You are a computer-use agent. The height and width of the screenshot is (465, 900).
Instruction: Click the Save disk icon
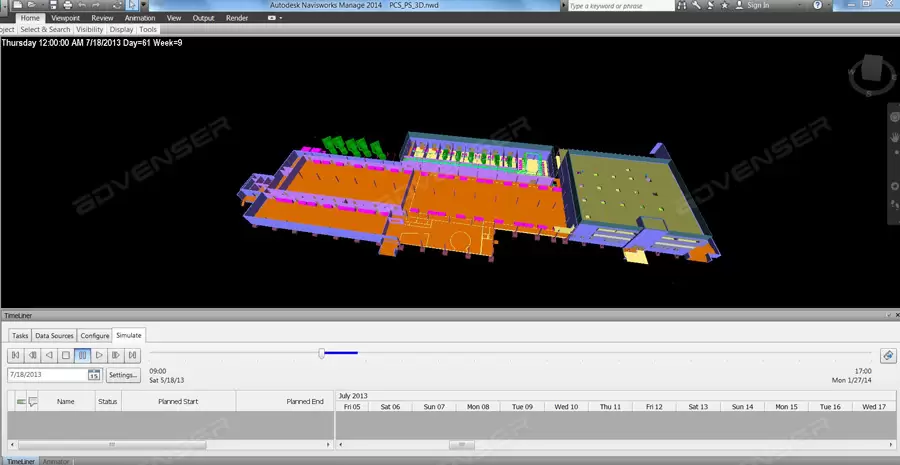click(53, 5)
